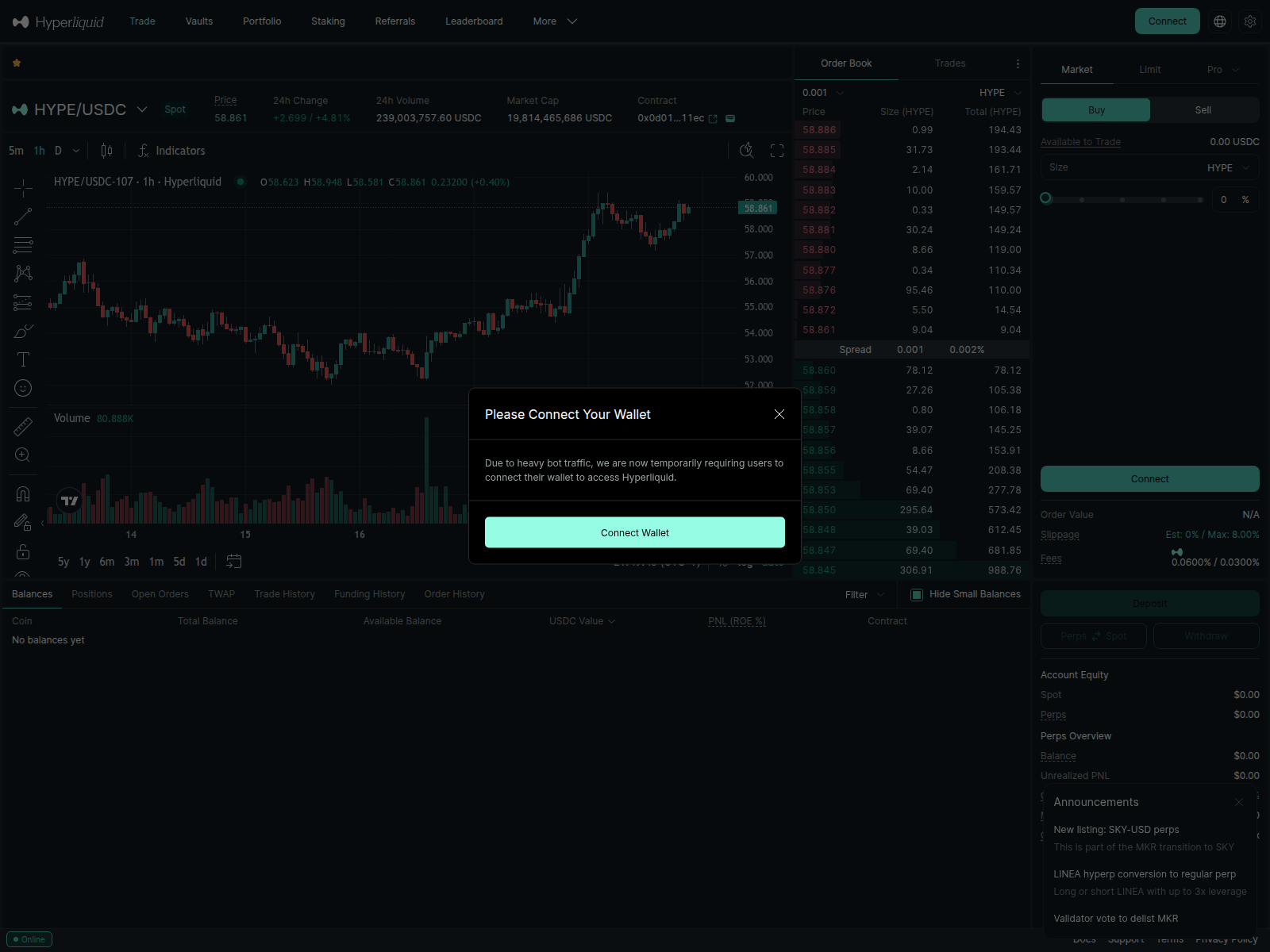This screenshot has width=1270, height=952.
Task: Open the Indicators fx menu
Action: pos(171,151)
